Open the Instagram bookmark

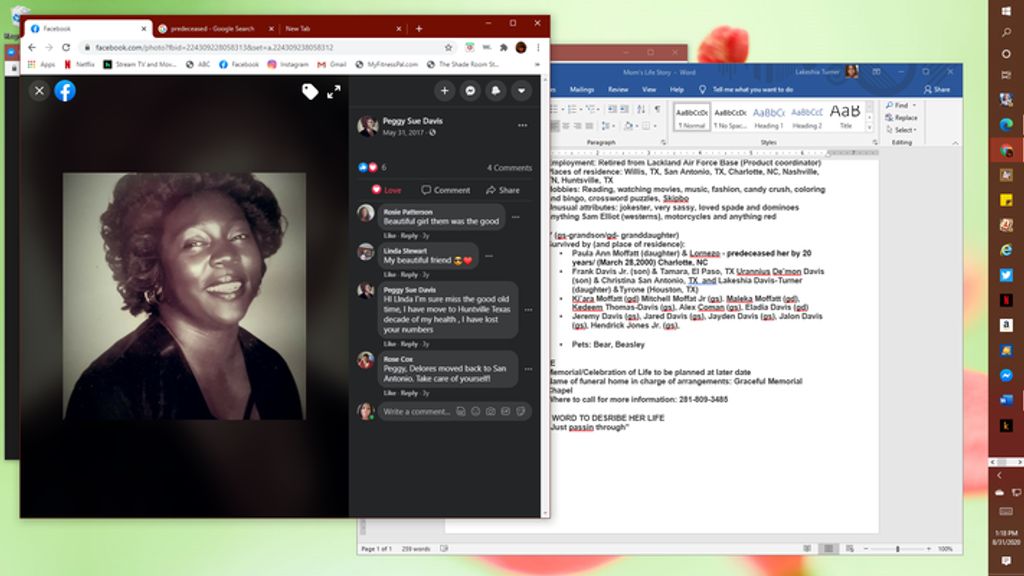pos(287,64)
